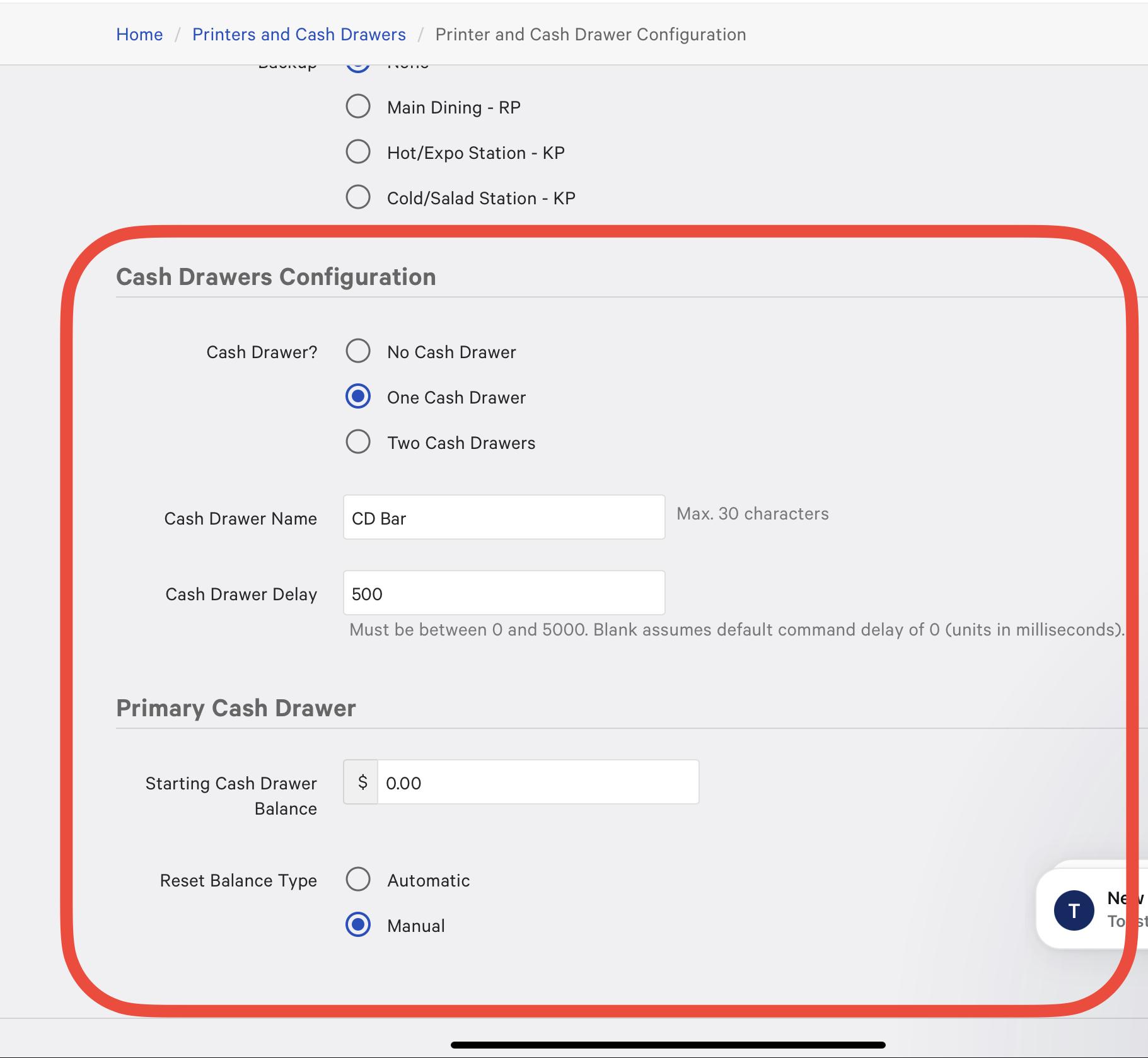
Task: Click the dollar sign prefix icon
Action: pos(362,782)
